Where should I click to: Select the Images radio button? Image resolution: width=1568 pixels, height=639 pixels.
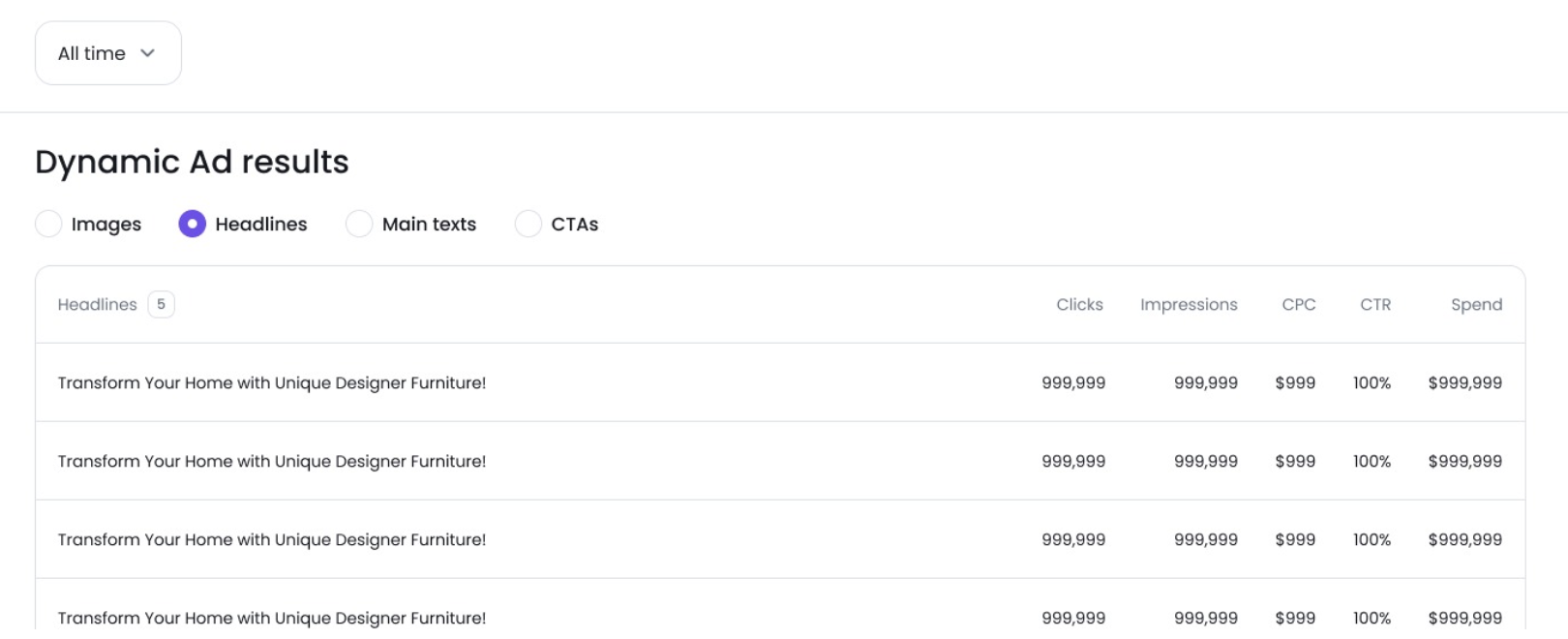(48, 224)
